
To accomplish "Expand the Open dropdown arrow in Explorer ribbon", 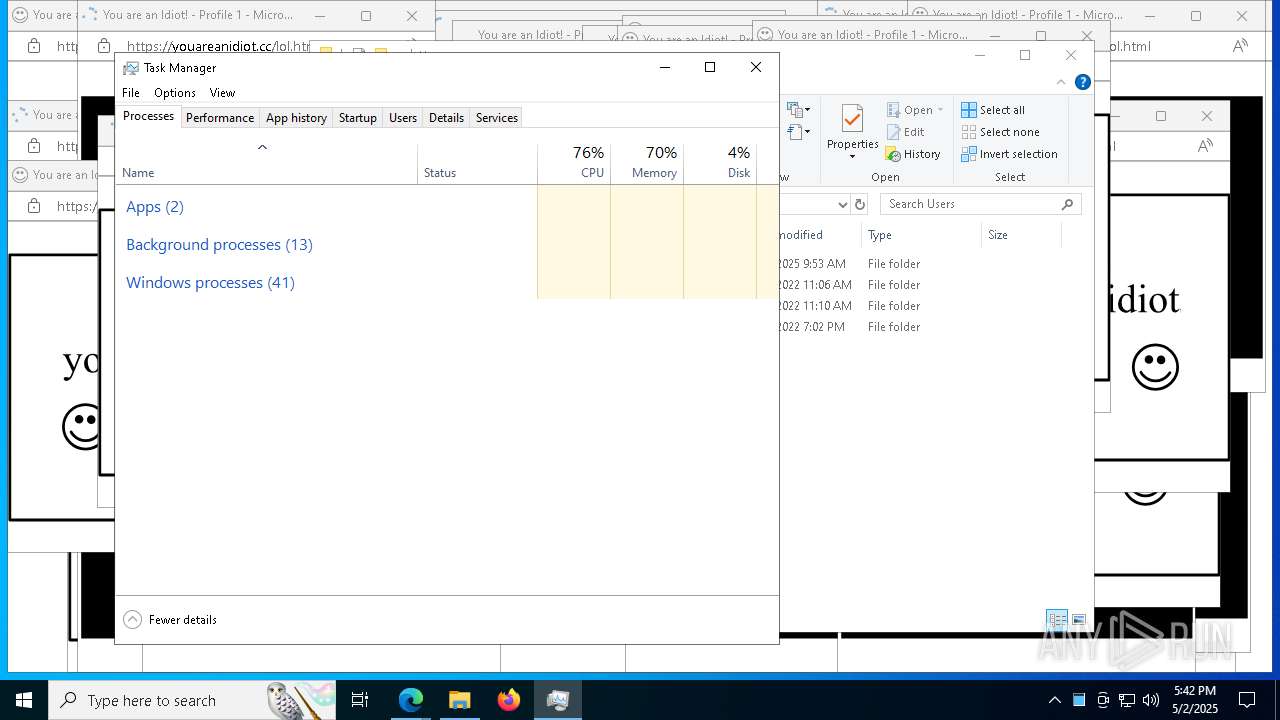I will (940, 110).
